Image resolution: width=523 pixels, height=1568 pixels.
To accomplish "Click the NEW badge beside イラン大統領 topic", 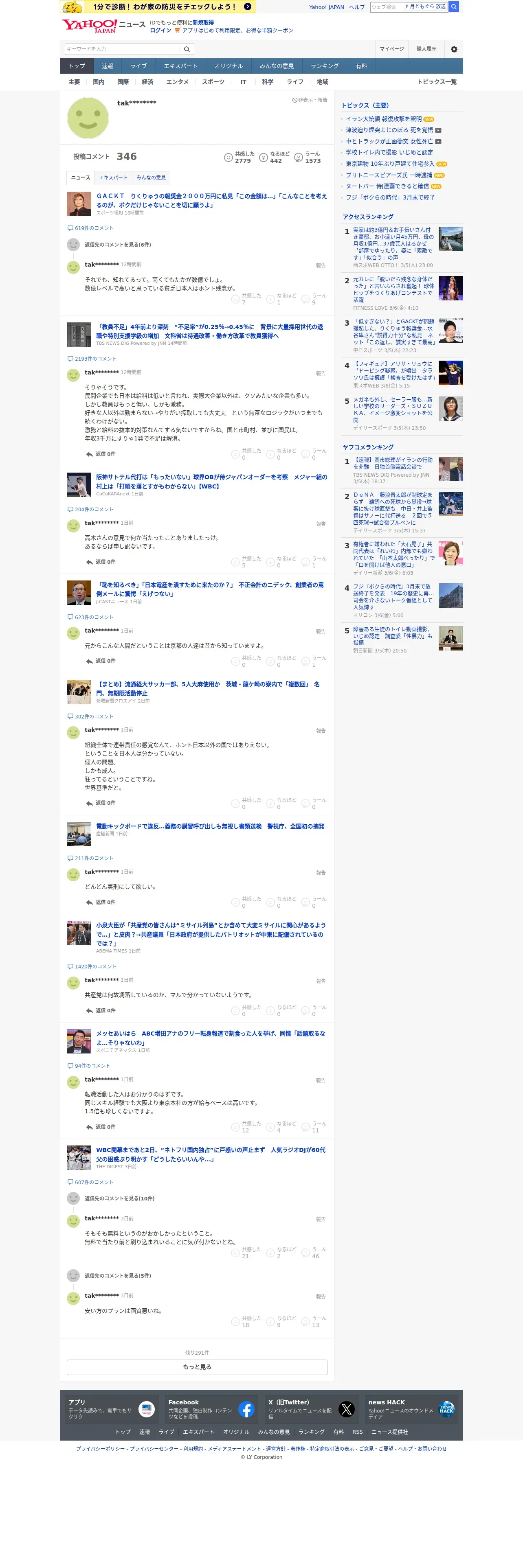I will coord(429,119).
